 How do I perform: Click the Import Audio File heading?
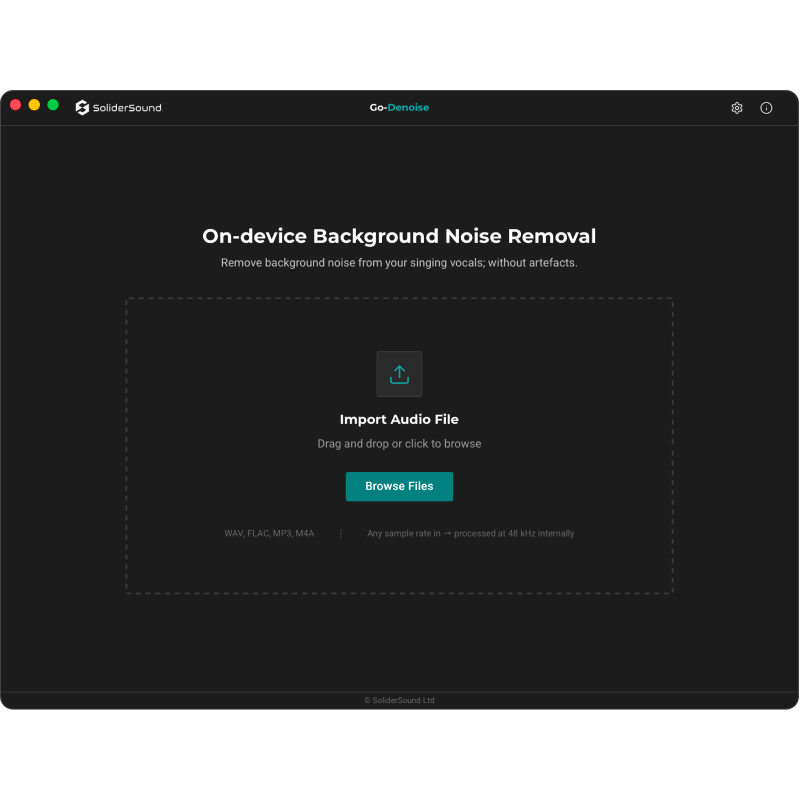tap(399, 419)
